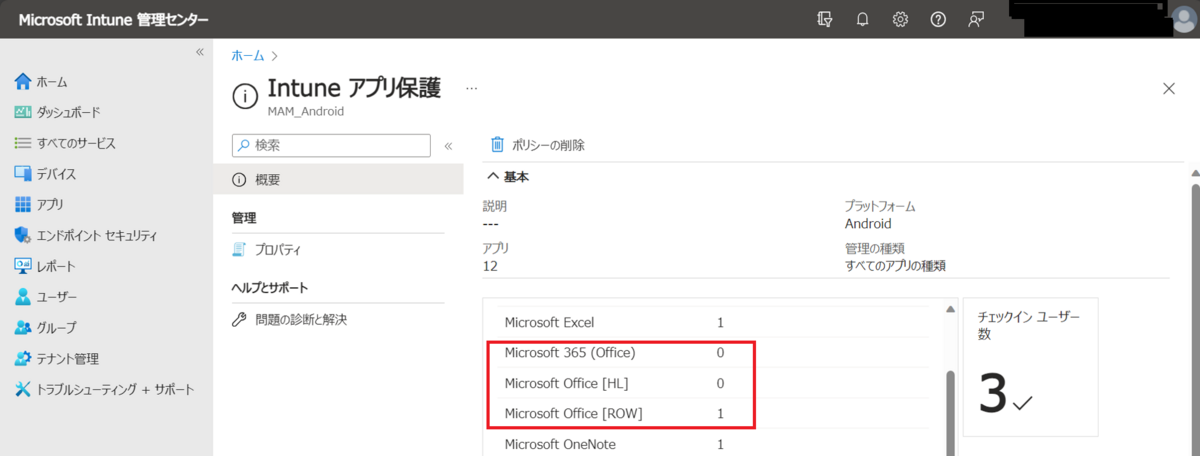This screenshot has height=456, width=1200.
Task: Open すべてのサービス menu entry
Action: click(76, 143)
